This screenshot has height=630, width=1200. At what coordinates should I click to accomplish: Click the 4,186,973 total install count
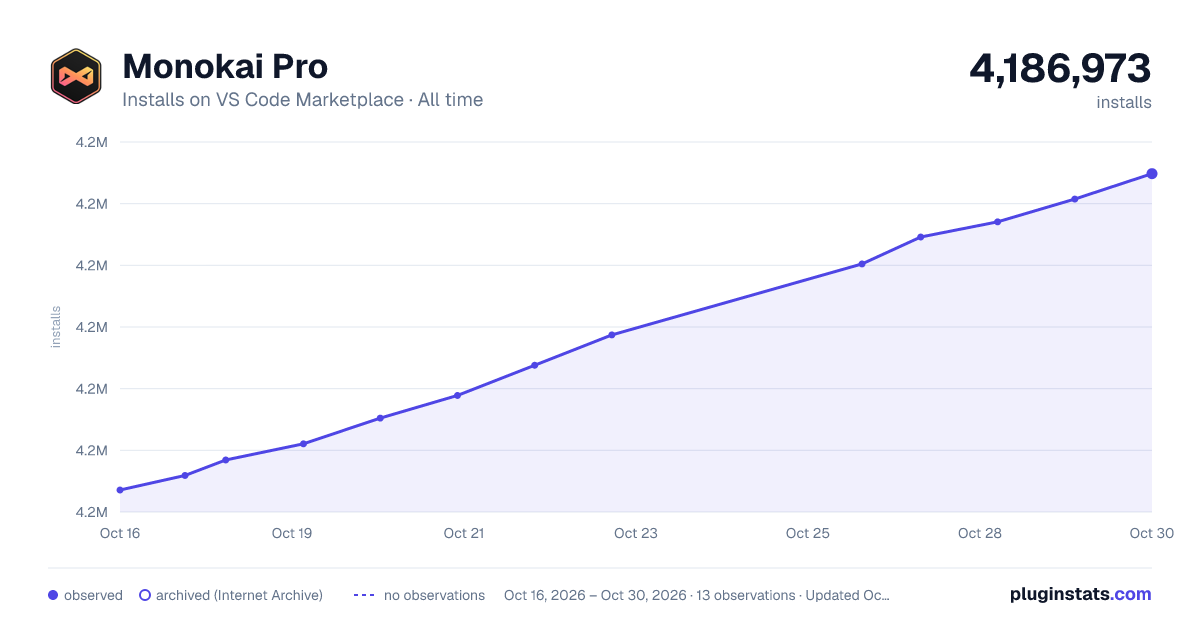[1060, 69]
